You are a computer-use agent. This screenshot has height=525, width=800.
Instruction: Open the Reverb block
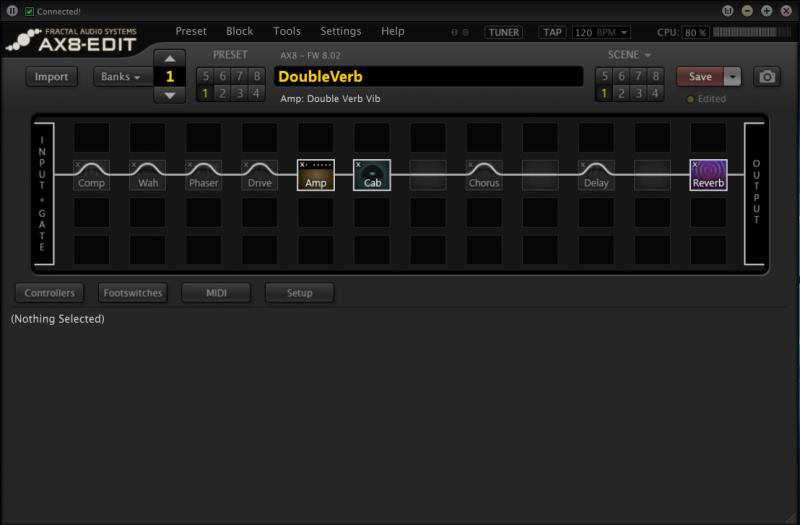(x=708, y=175)
